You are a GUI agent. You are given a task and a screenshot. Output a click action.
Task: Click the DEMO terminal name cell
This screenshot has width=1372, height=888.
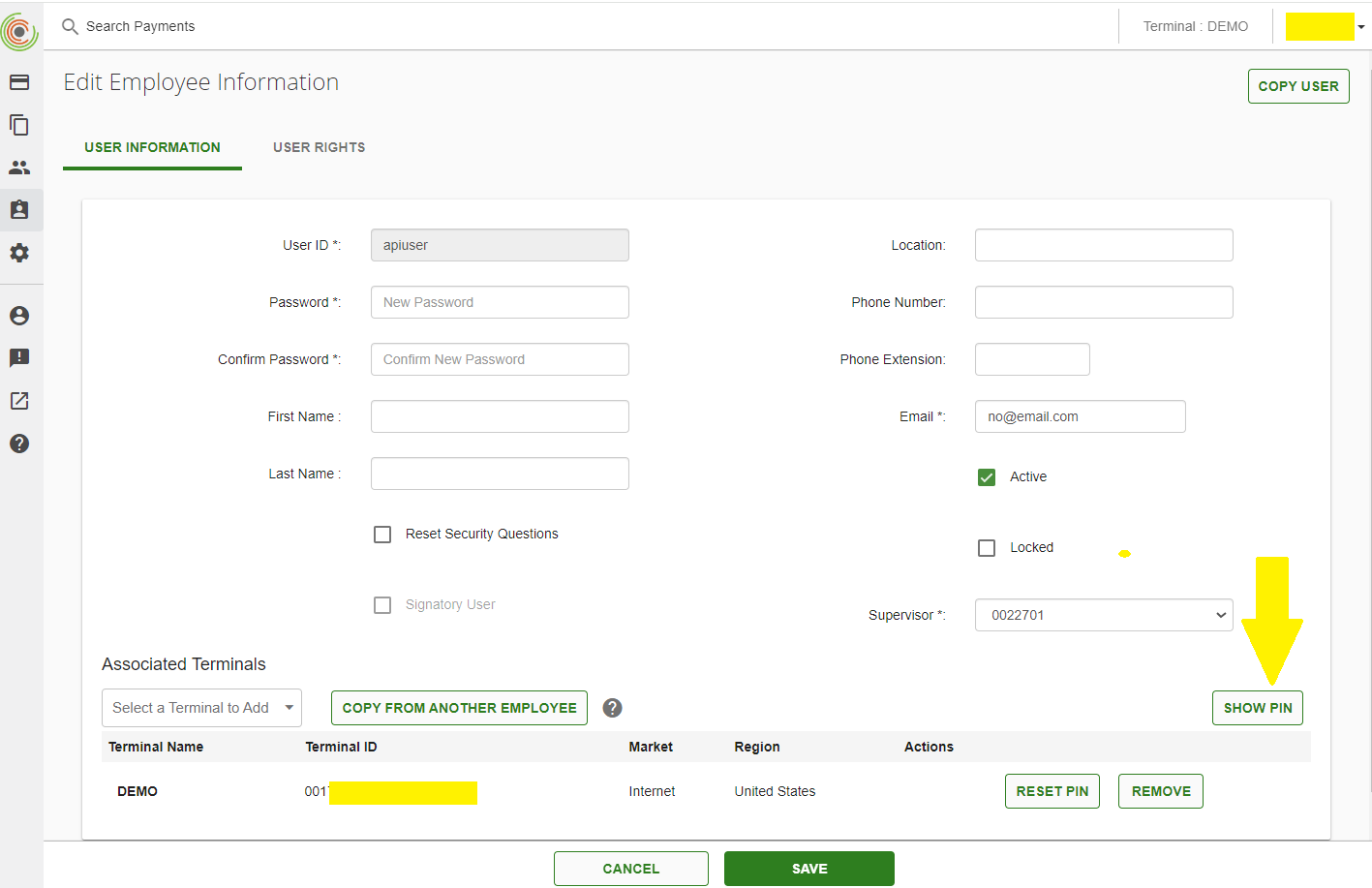coord(137,791)
